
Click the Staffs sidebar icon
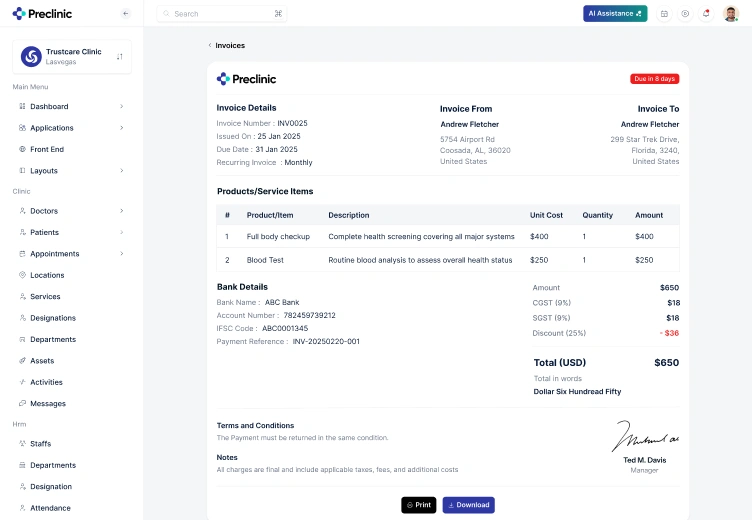click(x=22, y=444)
